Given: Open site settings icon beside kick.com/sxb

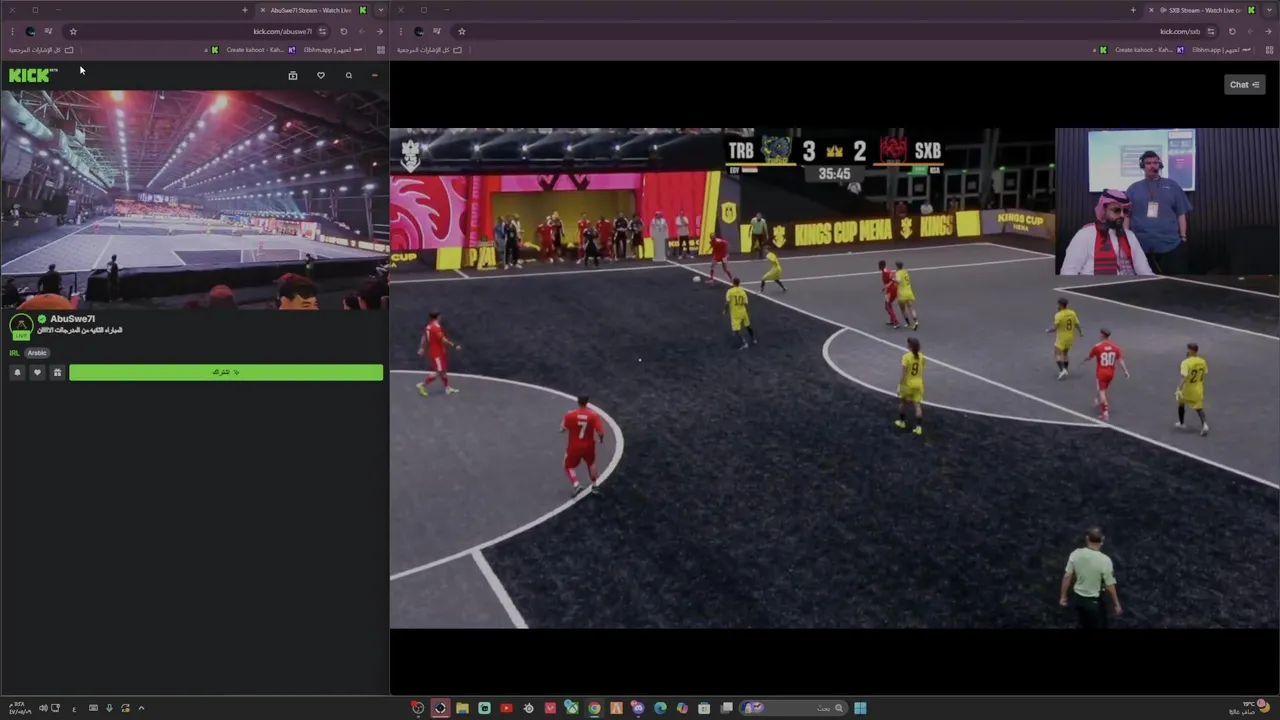Looking at the screenshot, I should (x=1210, y=31).
